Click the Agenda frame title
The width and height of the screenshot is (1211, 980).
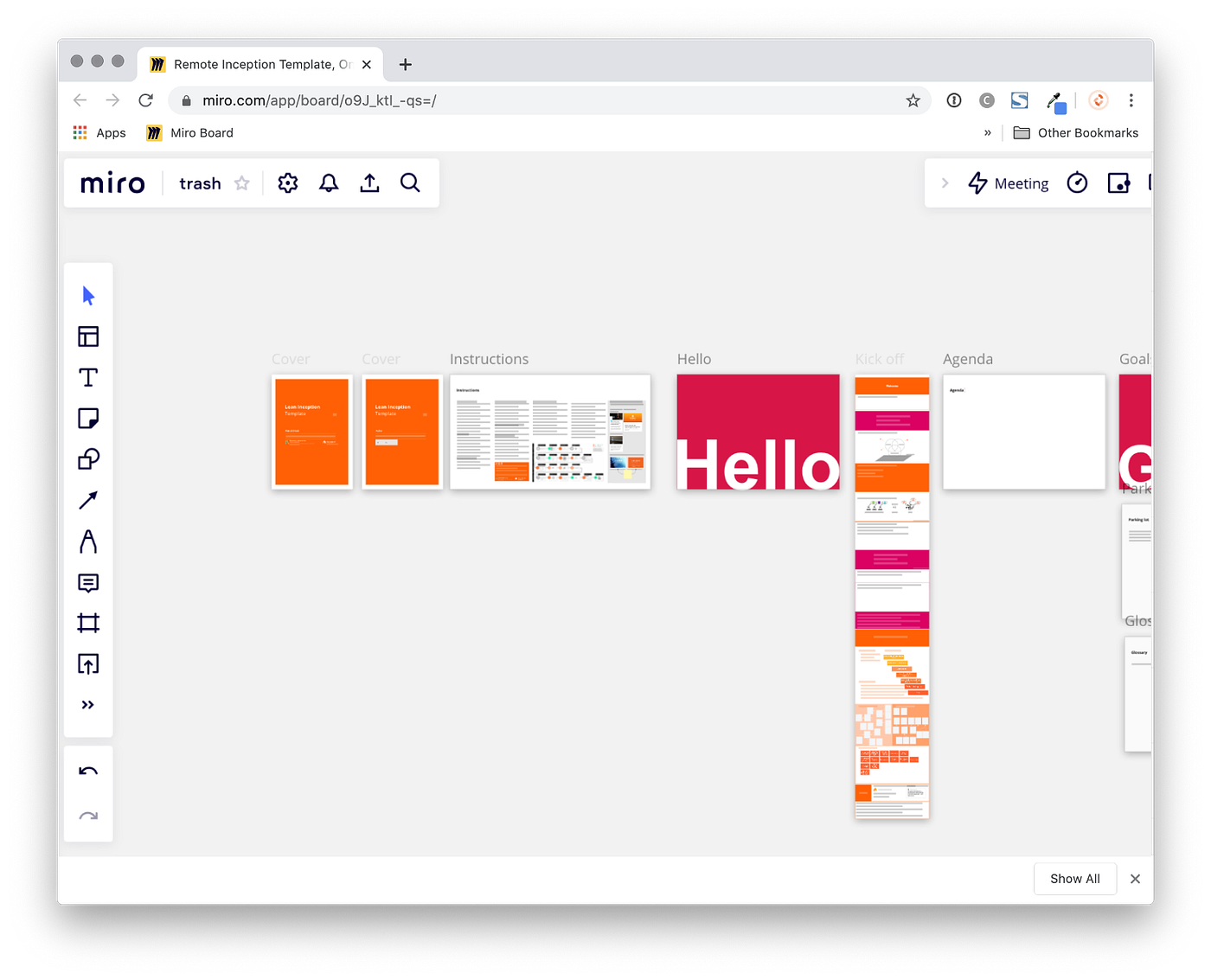(968, 359)
